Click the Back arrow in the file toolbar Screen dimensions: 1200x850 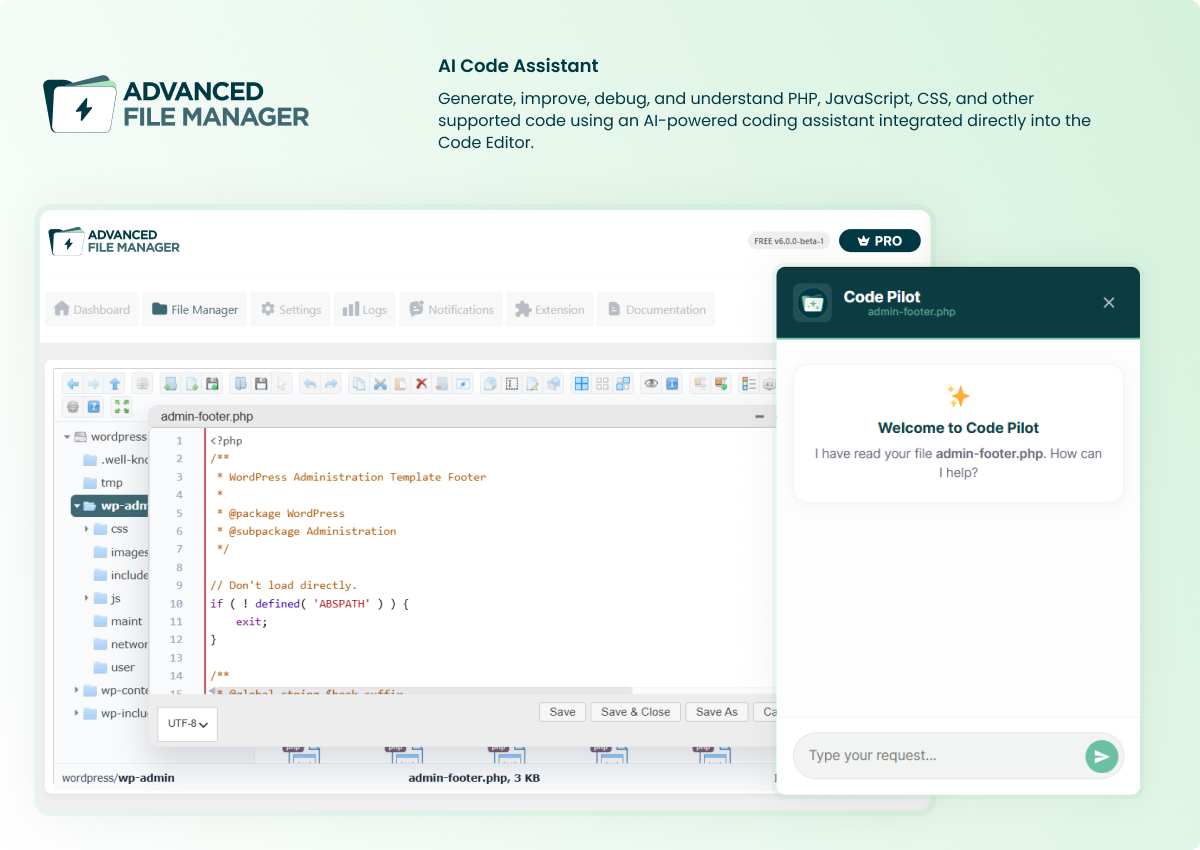(x=72, y=383)
